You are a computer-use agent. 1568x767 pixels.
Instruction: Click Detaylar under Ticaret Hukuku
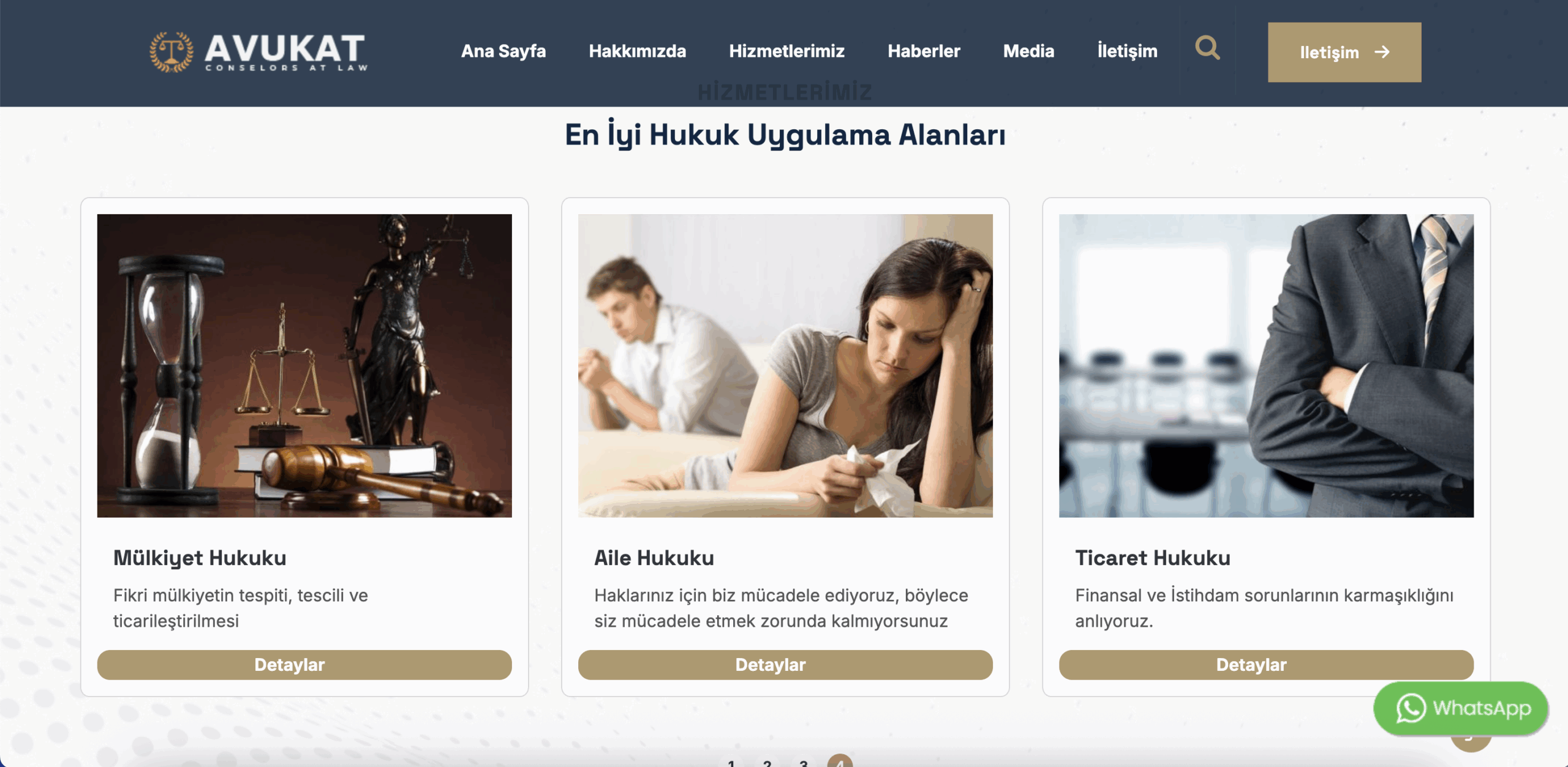(x=1266, y=665)
